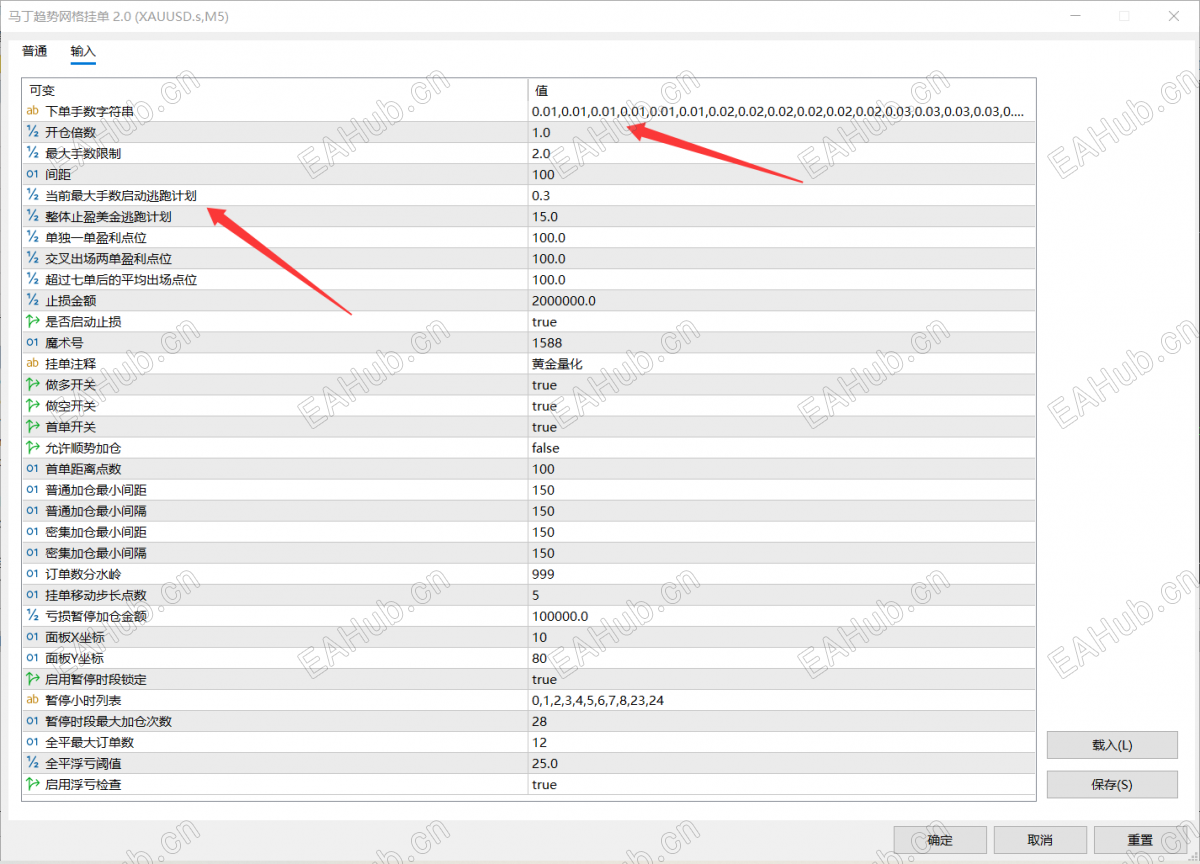
Task: Reset parameters with the 重置 button
Action: click(x=1140, y=840)
